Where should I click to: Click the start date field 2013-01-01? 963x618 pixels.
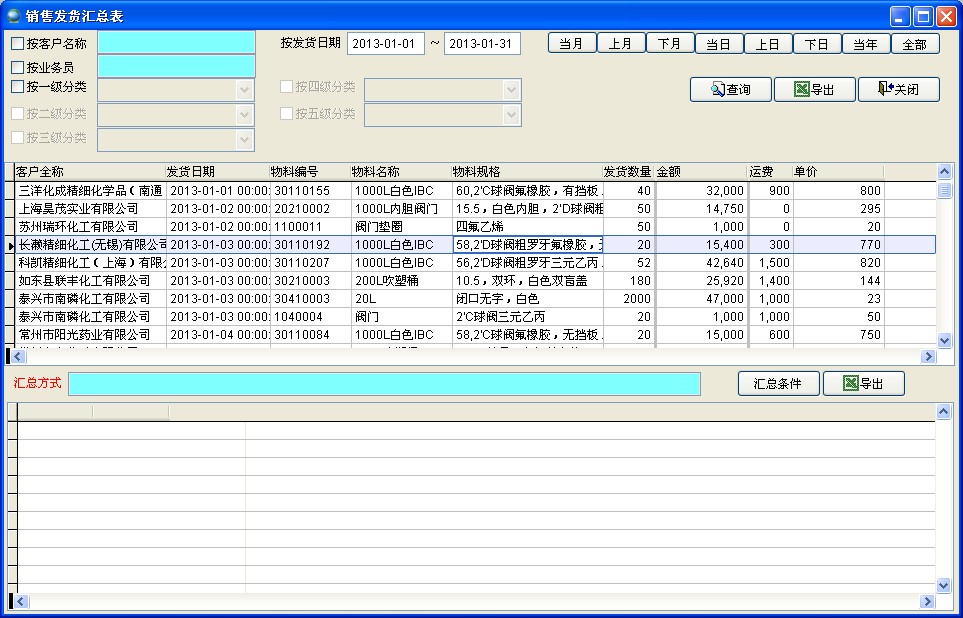click(x=386, y=44)
